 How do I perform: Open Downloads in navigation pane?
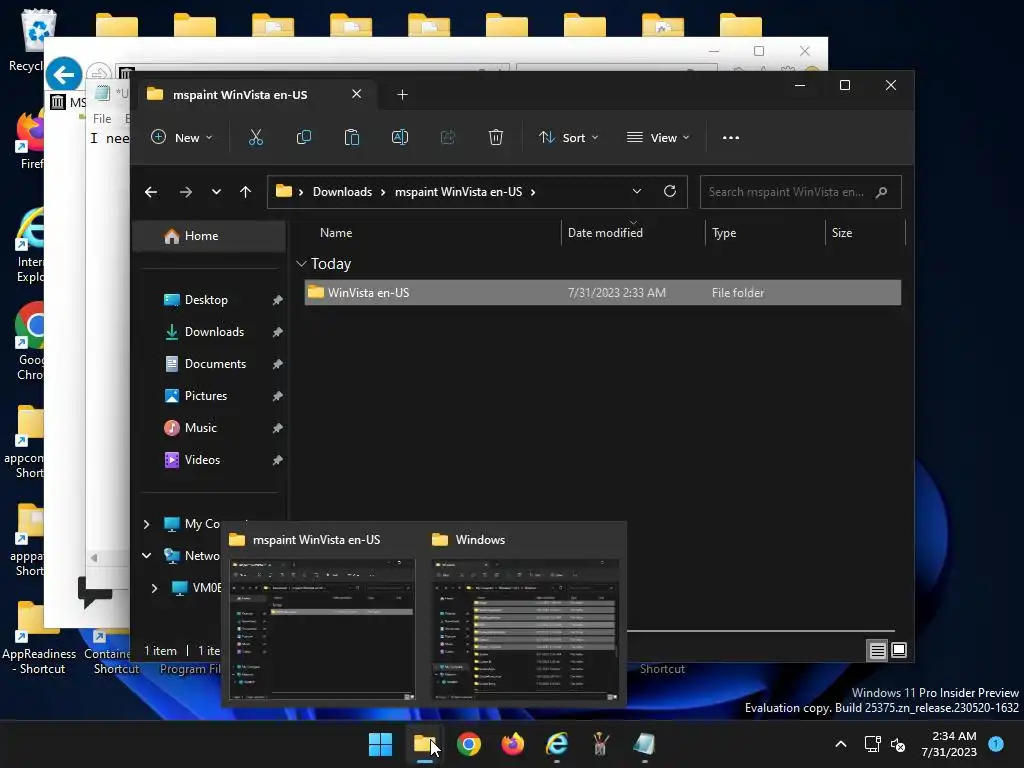coord(214,332)
